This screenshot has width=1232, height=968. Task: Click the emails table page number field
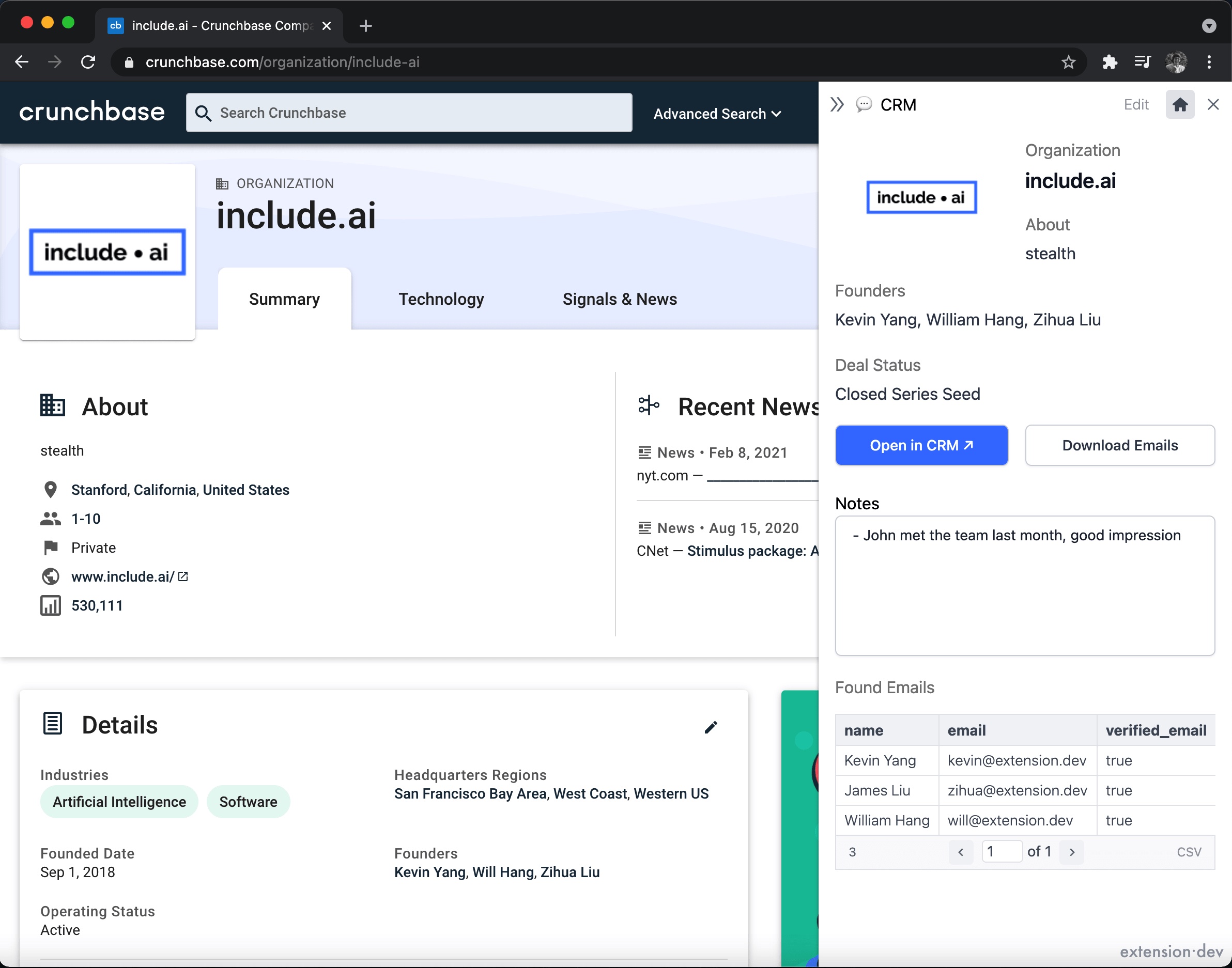point(1002,851)
